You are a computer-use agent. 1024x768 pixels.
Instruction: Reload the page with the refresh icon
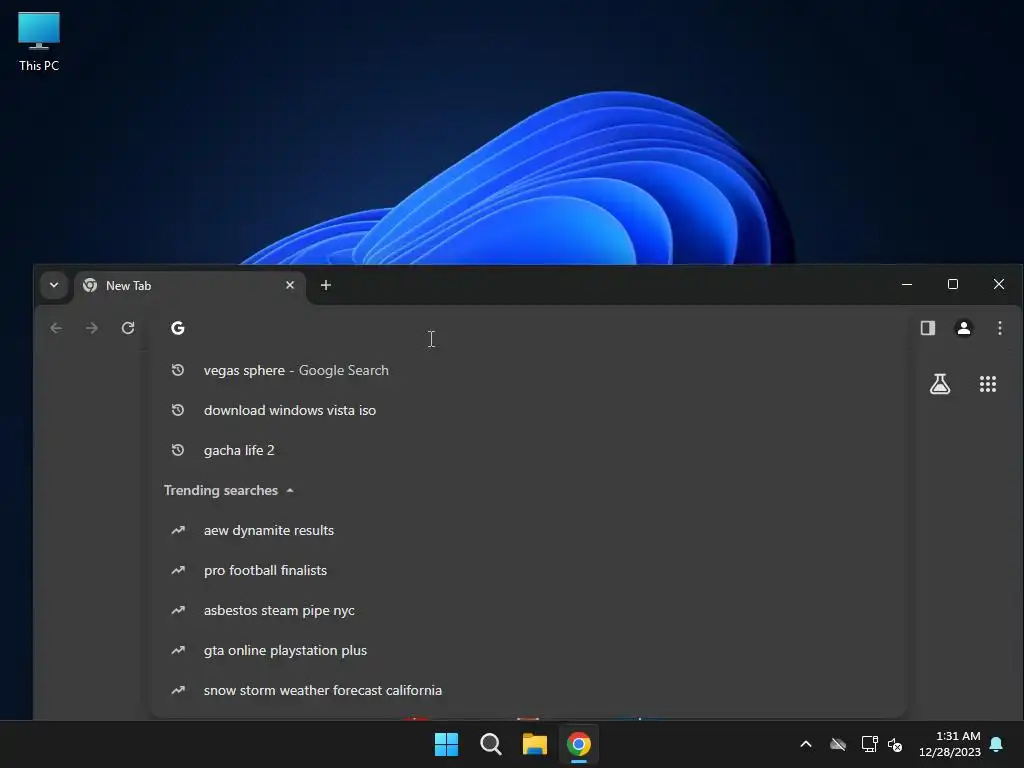tap(128, 328)
